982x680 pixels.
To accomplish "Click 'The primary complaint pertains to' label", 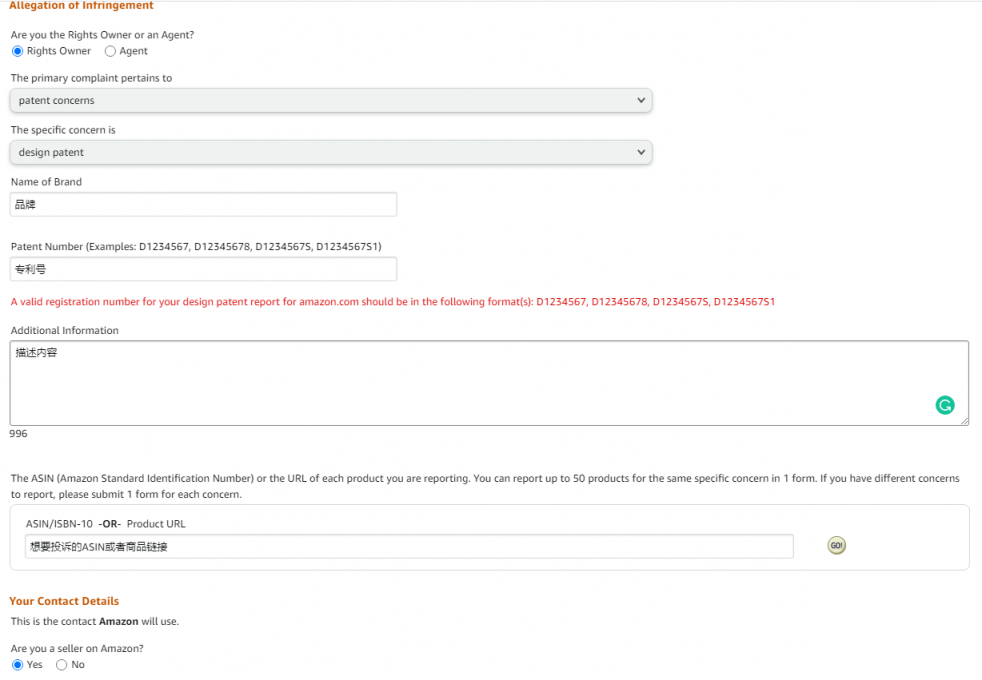I will 91,78.
